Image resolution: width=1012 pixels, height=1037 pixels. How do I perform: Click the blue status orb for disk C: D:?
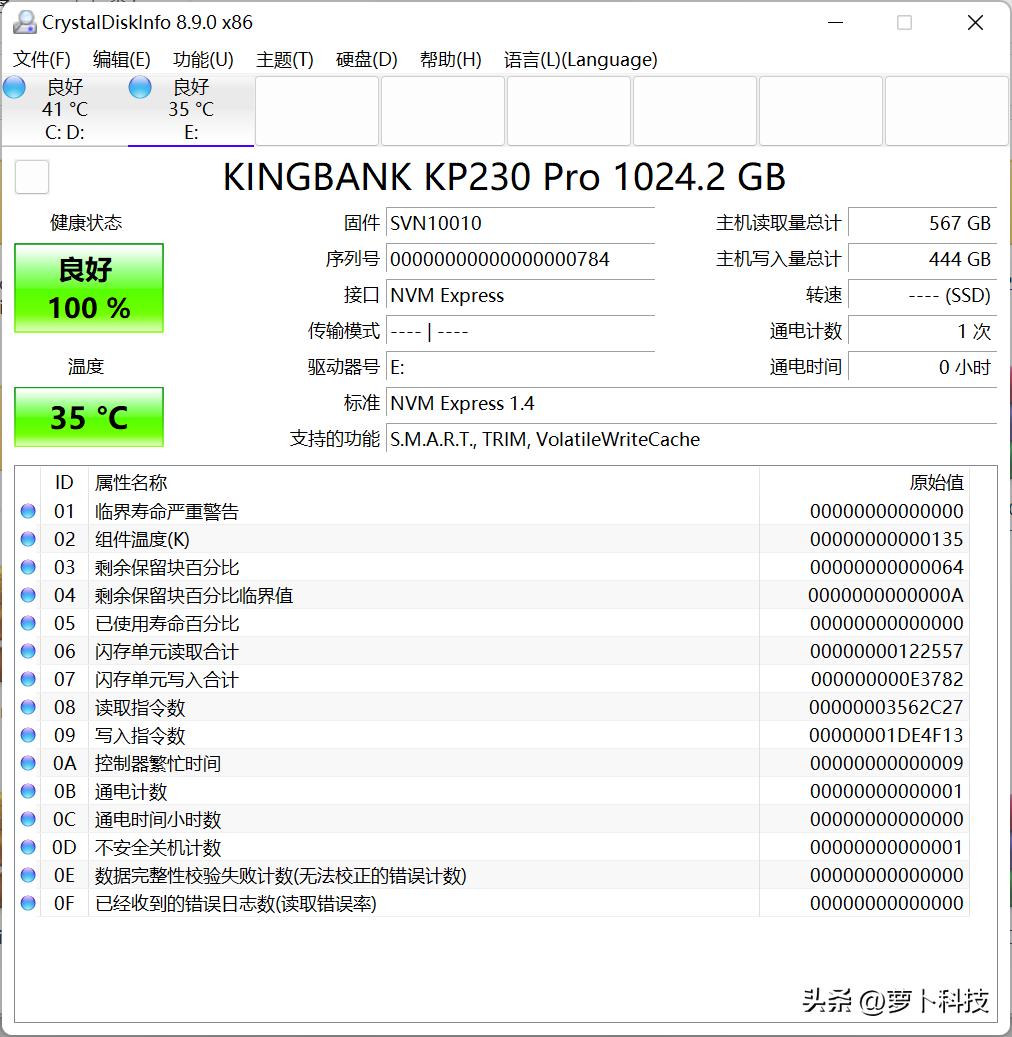[14, 87]
